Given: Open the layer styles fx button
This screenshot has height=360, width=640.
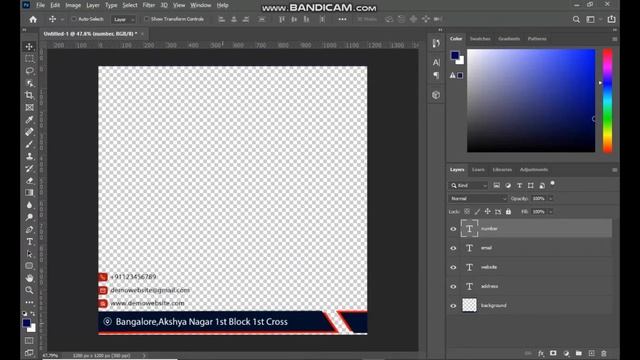Looking at the screenshot, I should [x=541, y=353].
